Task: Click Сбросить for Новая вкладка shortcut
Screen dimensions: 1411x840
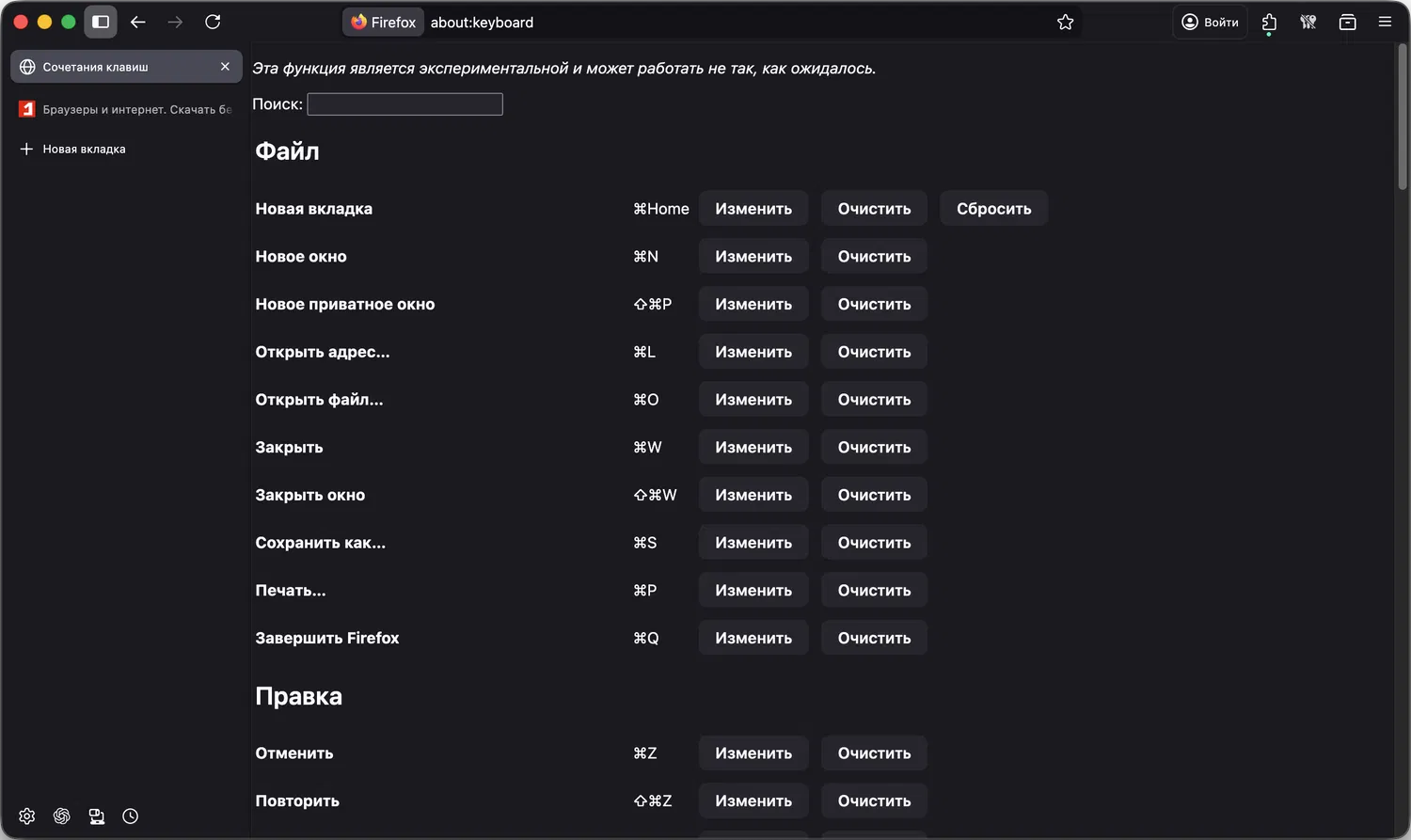Action: pos(993,209)
